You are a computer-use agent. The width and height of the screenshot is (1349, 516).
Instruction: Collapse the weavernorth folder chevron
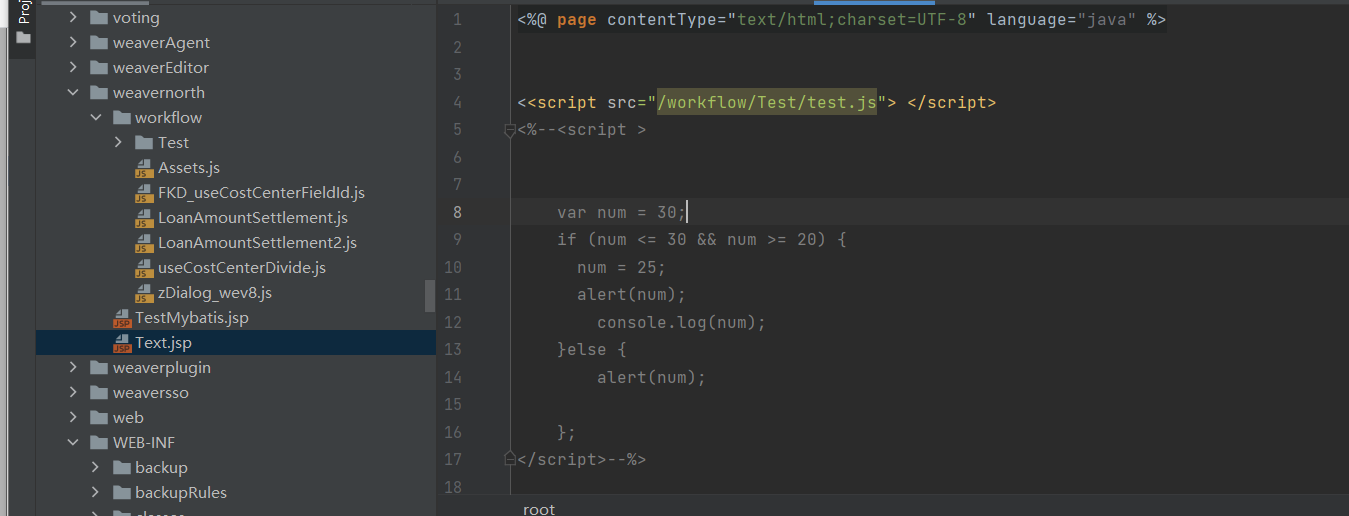(x=73, y=93)
